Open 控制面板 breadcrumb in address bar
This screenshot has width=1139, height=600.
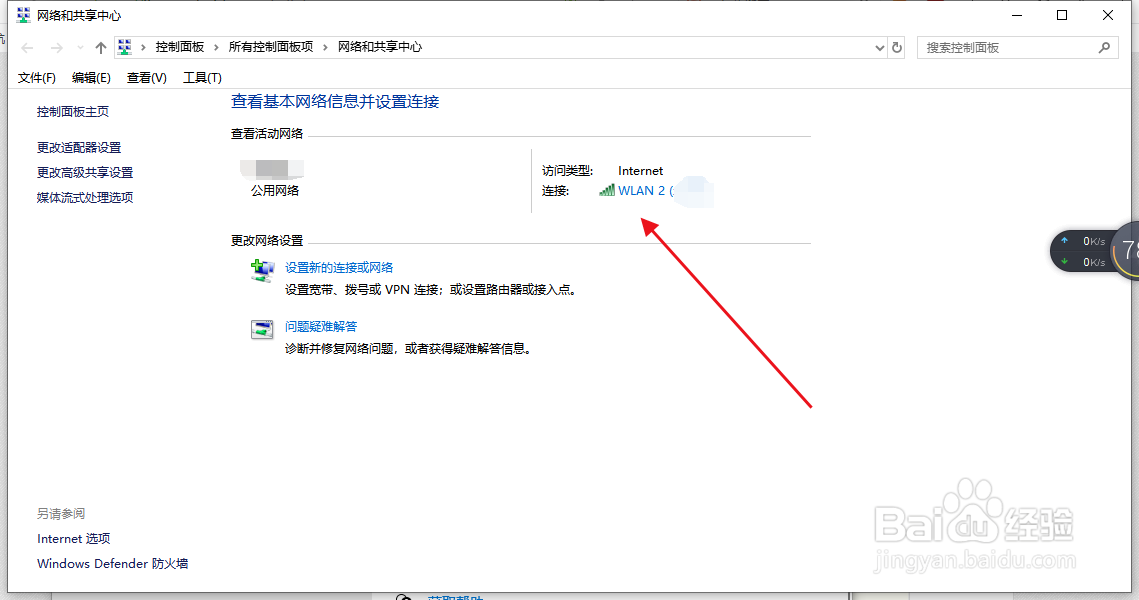coord(179,47)
